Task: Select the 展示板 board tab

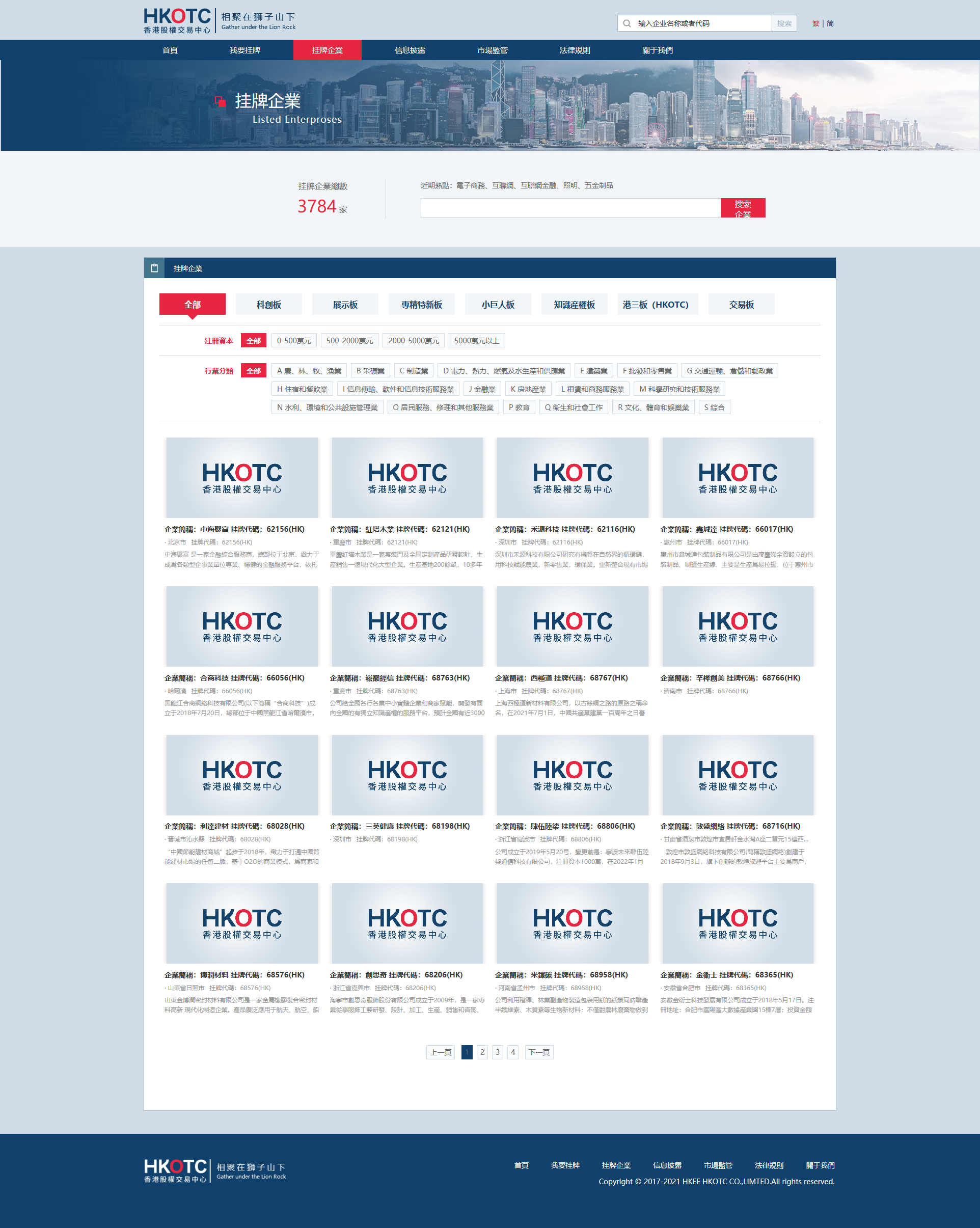Action: pos(345,304)
